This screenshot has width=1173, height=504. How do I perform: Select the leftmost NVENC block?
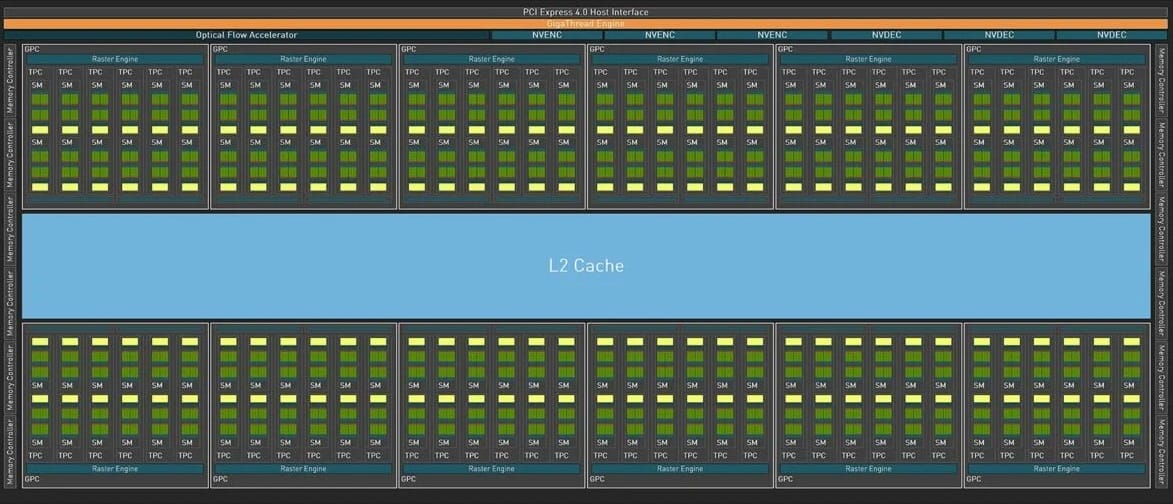pyautogui.click(x=546, y=35)
